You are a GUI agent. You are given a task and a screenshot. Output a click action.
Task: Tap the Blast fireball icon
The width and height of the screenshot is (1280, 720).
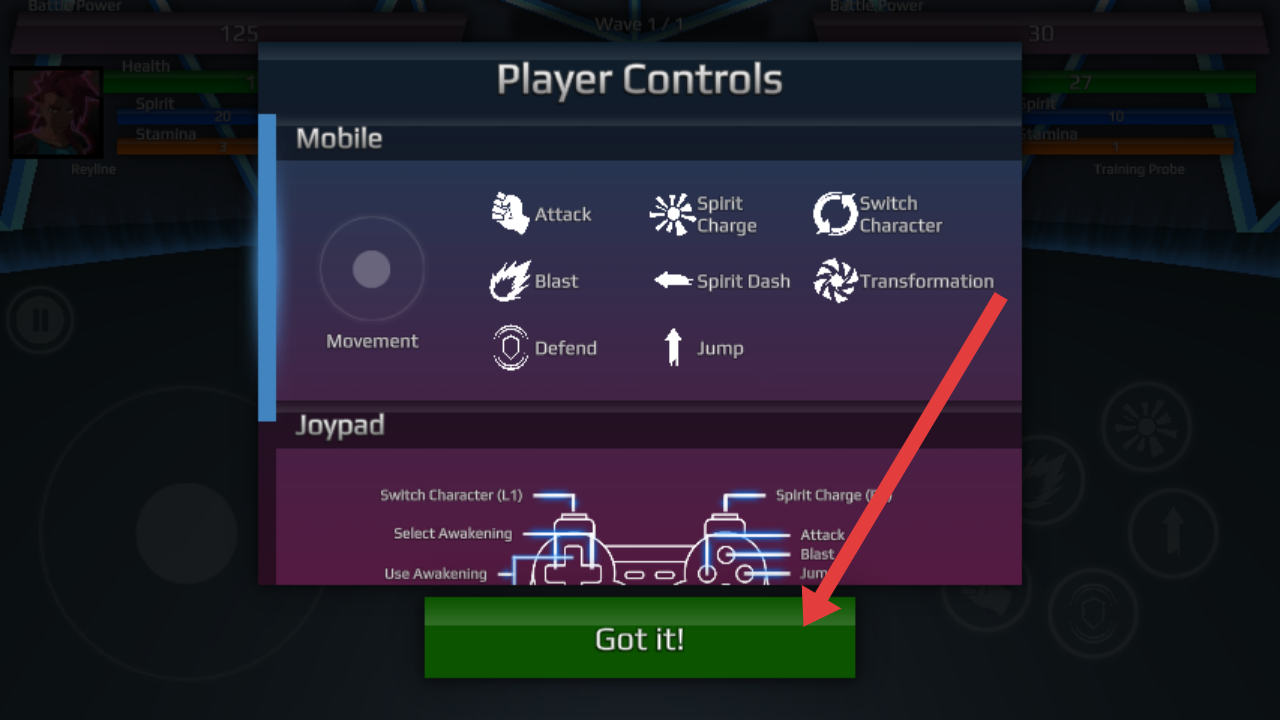coord(510,281)
